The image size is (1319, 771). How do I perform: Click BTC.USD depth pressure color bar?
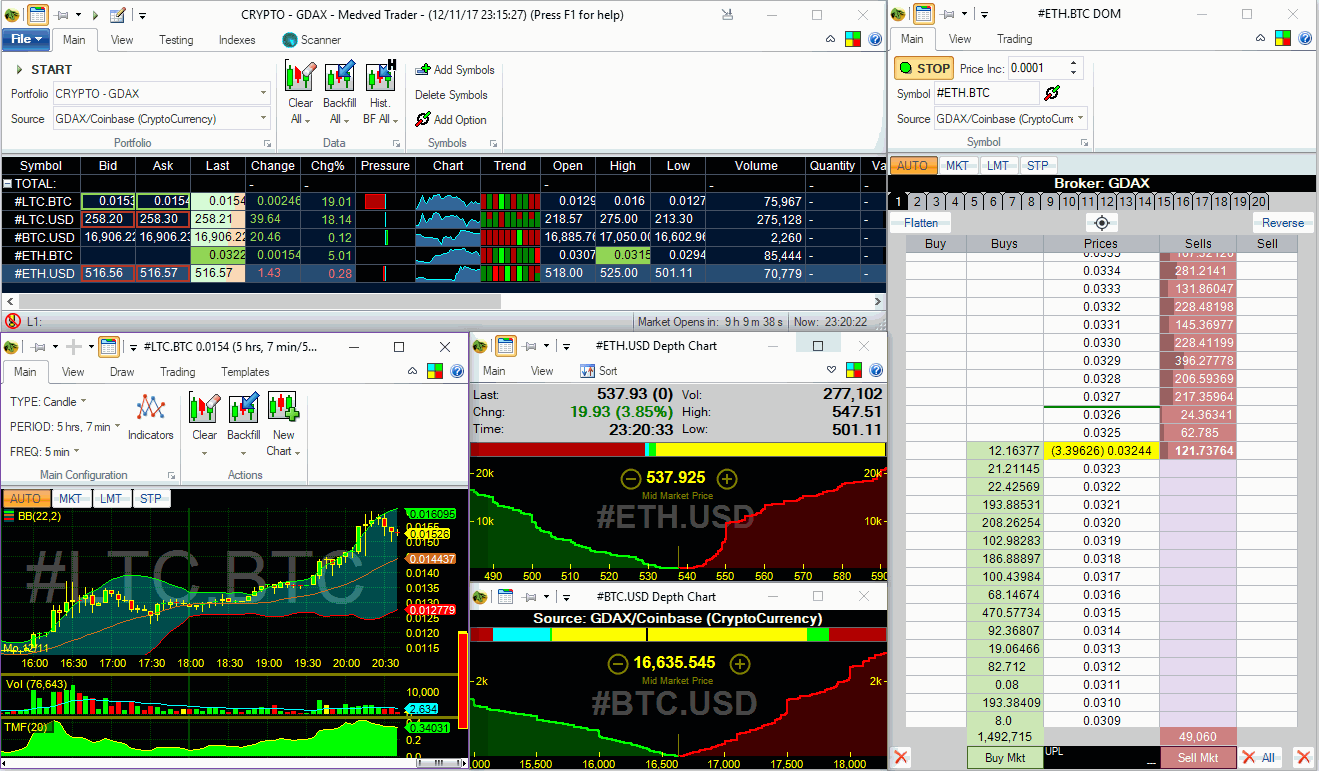pyautogui.click(x=678, y=634)
